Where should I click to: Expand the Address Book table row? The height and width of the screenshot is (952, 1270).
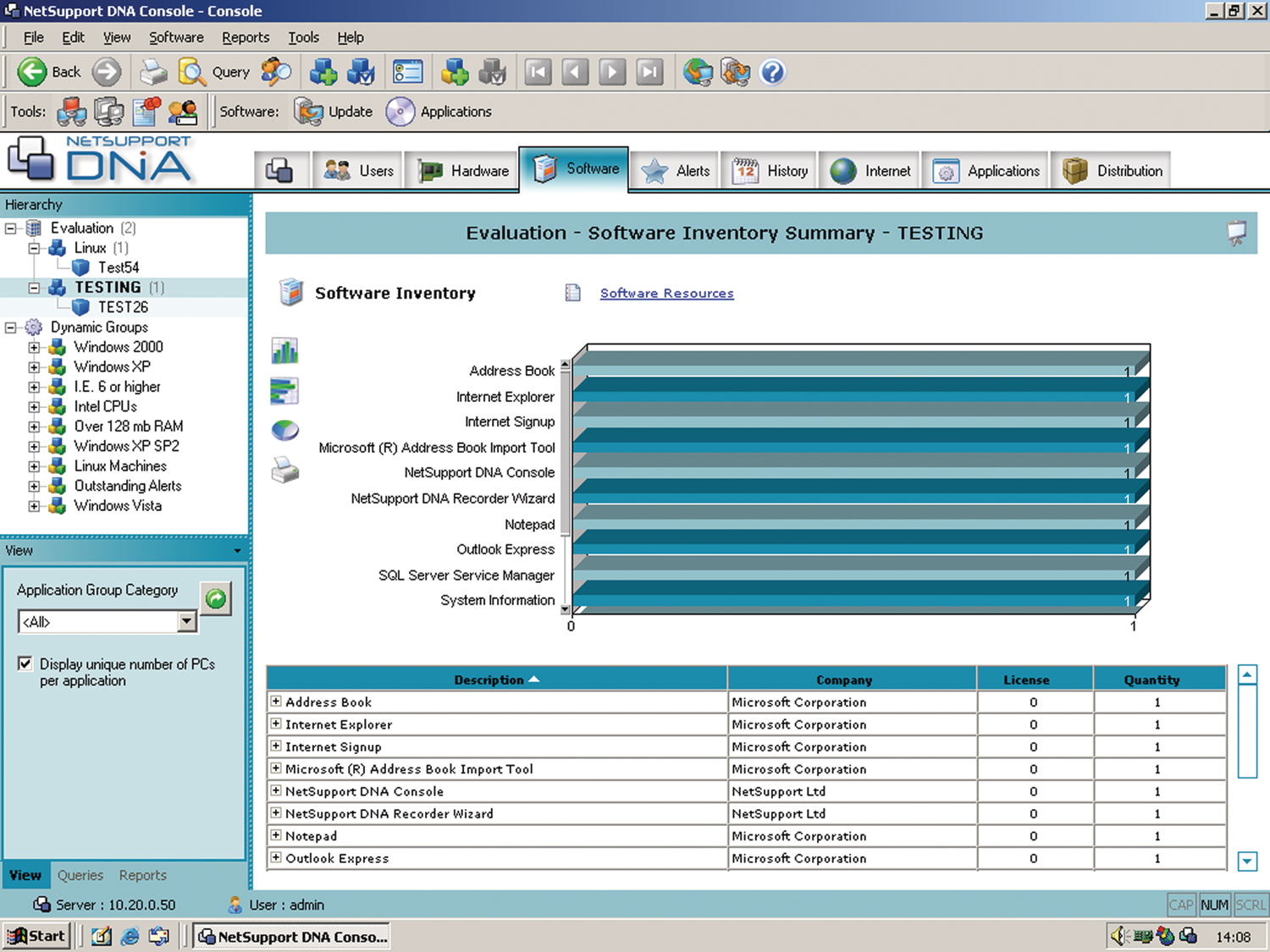(276, 702)
